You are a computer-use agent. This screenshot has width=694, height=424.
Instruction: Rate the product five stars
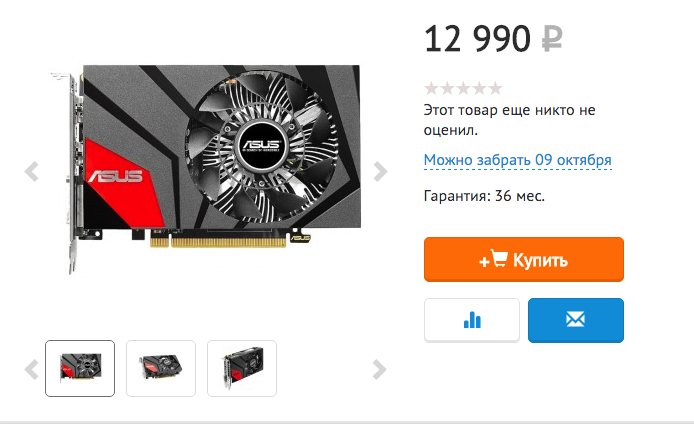click(x=495, y=89)
